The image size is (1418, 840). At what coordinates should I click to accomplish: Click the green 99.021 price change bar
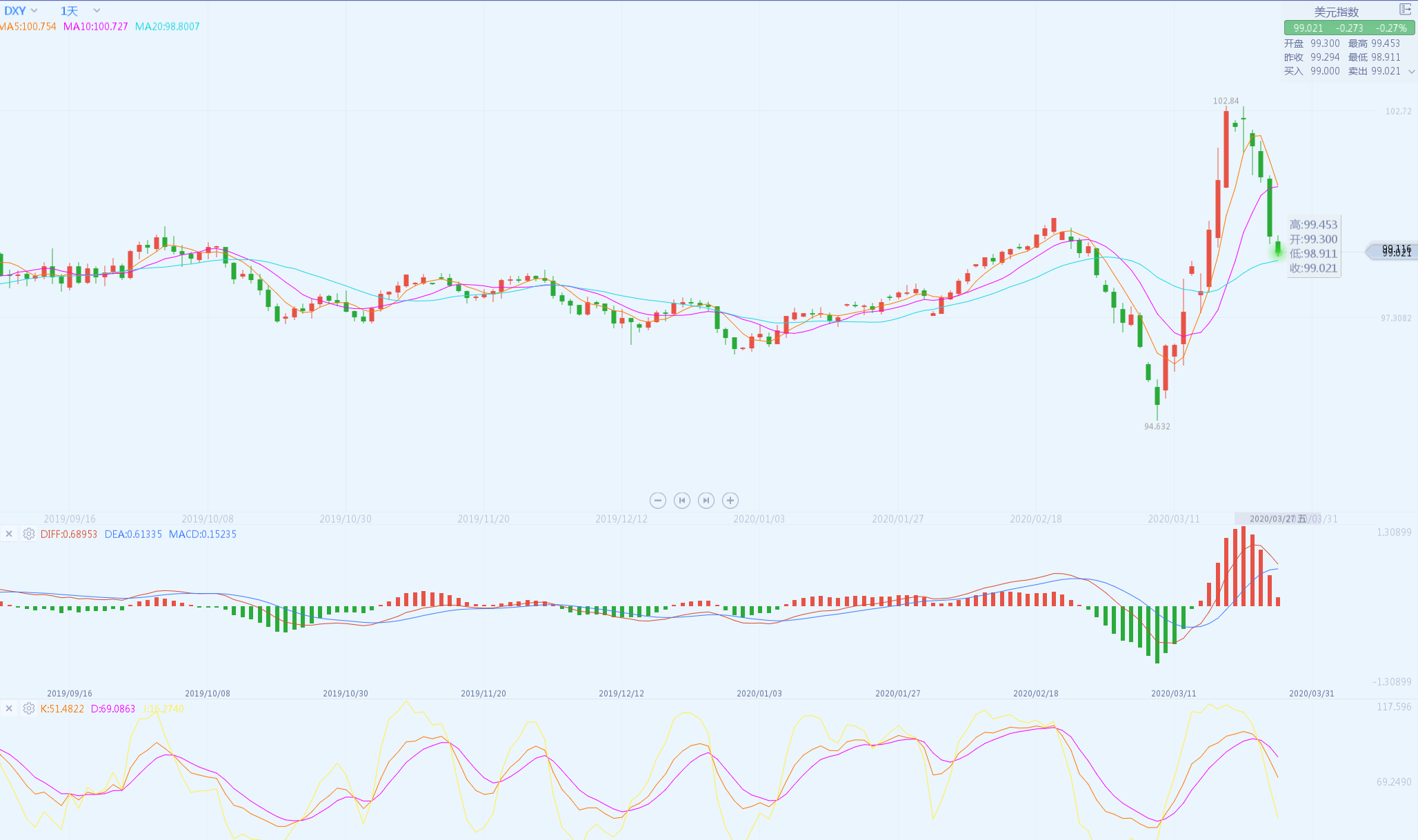[x=1349, y=28]
